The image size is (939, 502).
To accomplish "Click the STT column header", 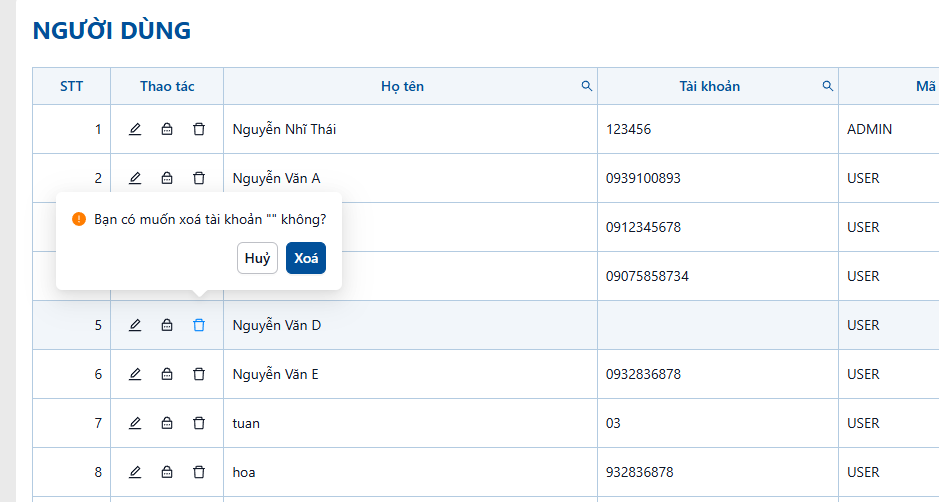I will click(72, 86).
